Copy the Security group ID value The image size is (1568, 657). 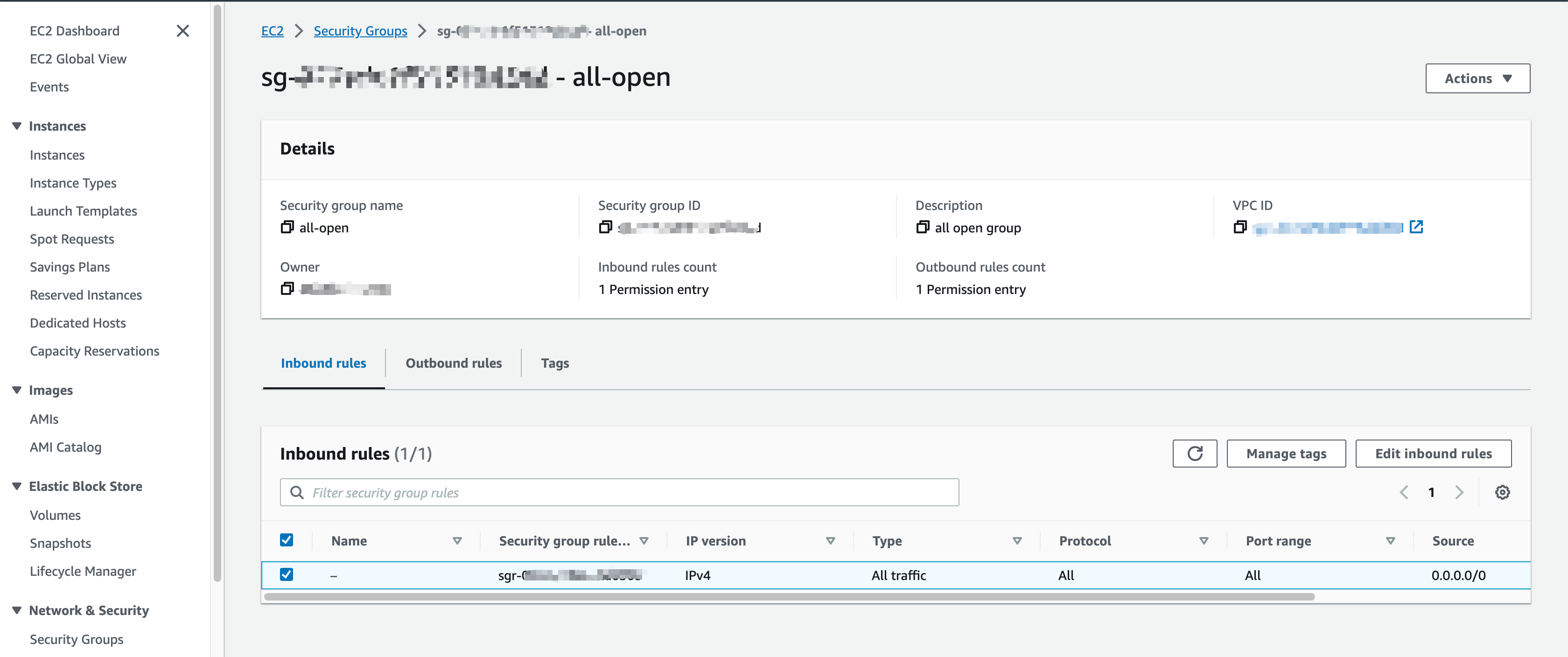pyautogui.click(x=605, y=227)
